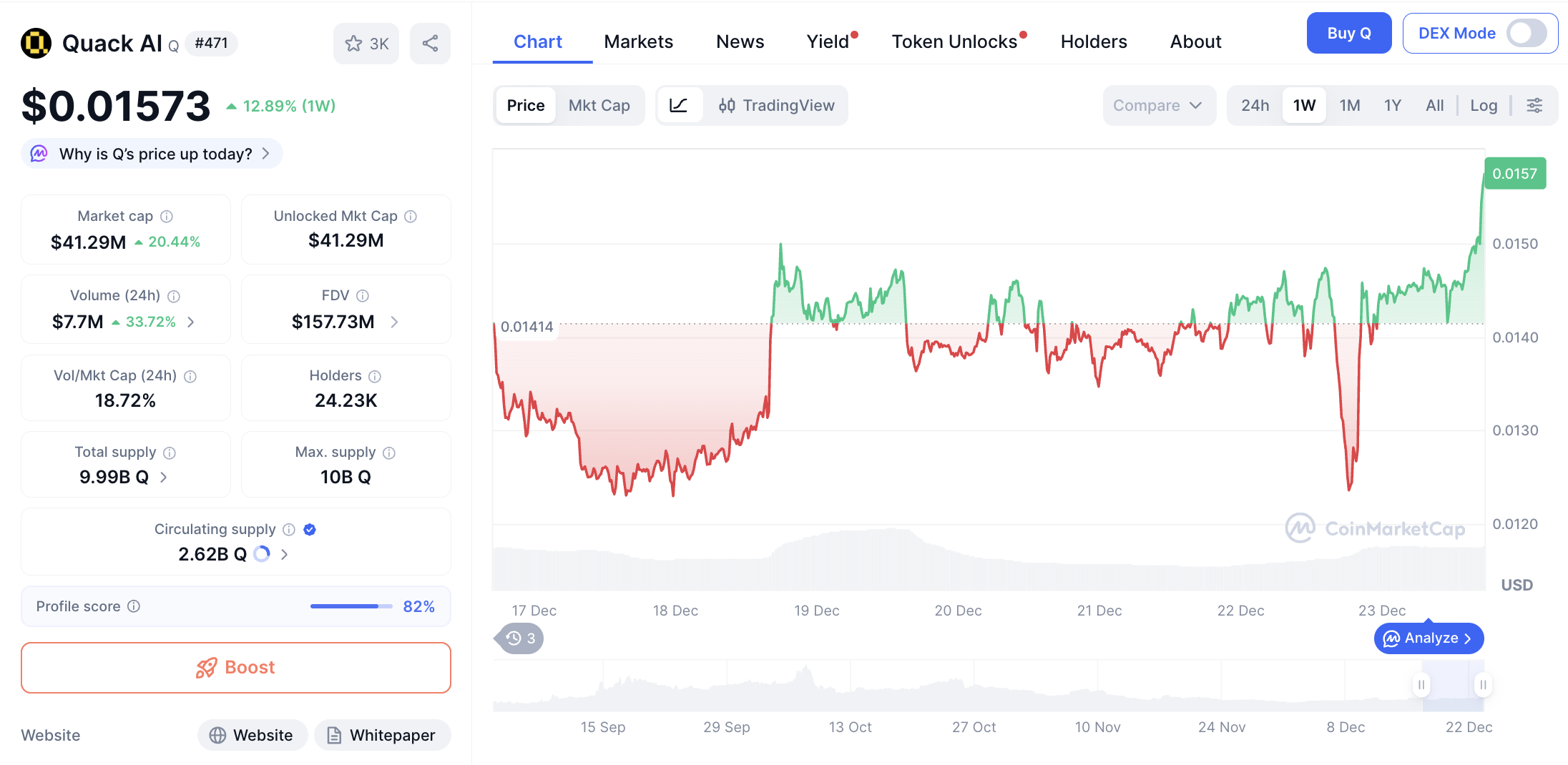
Task: Open the Token Unlocks tab
Action: [954, 41]
